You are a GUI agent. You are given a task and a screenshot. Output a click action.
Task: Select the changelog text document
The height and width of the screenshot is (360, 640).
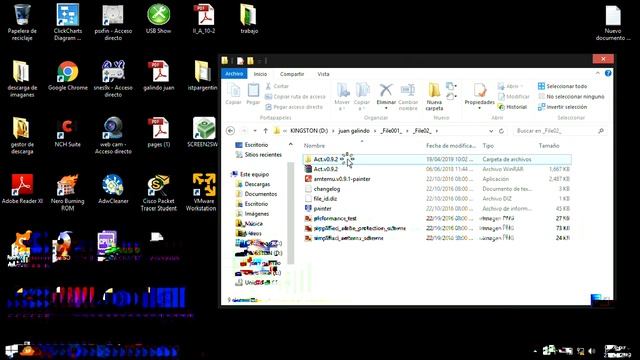tap(437, 189)
